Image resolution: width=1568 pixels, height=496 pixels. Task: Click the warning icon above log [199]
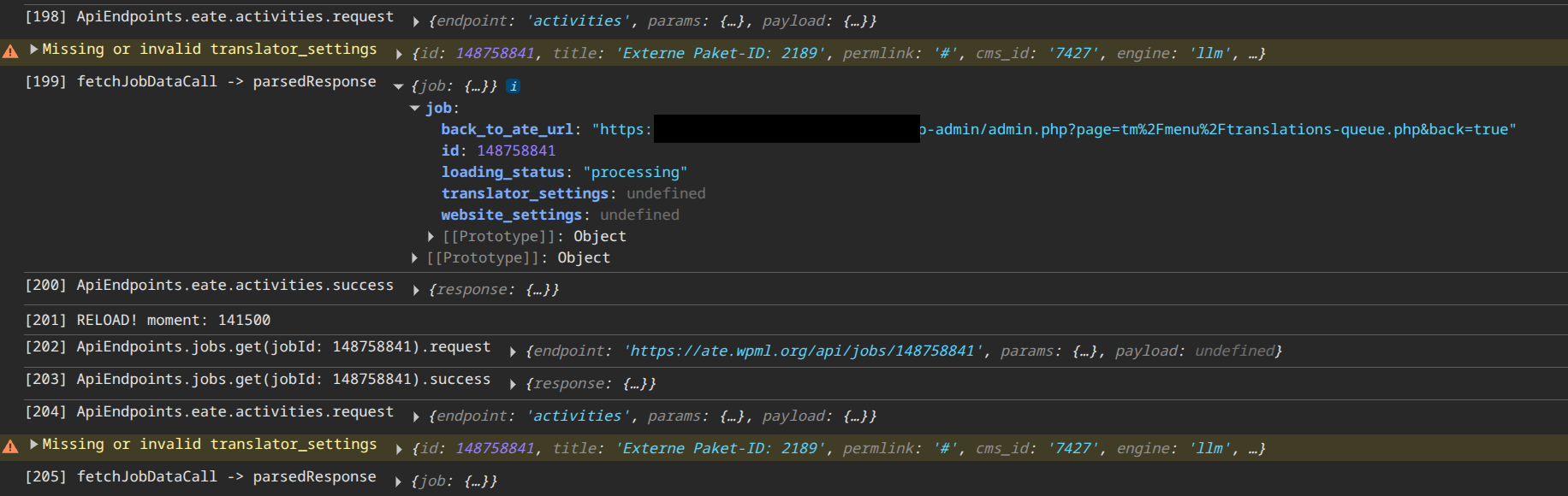click(10, 51)
